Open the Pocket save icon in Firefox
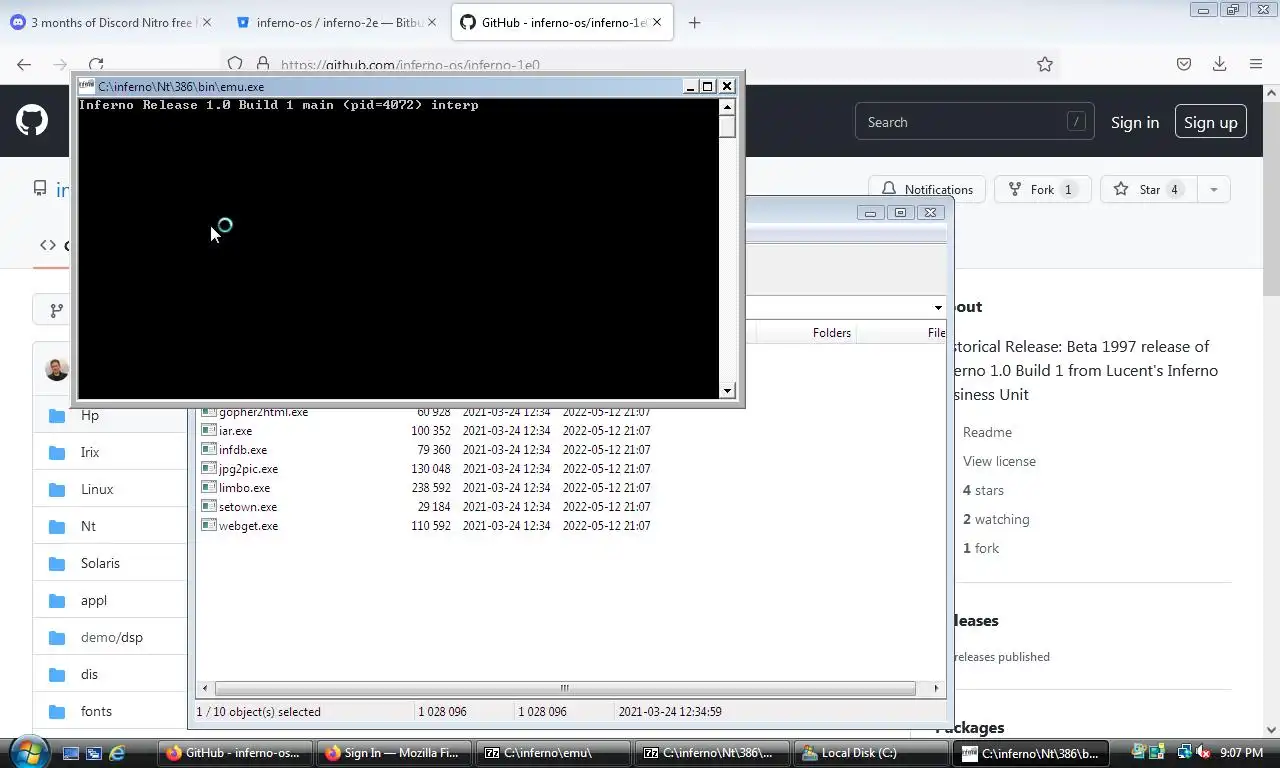The image size is (1280, 768). 1184,64
